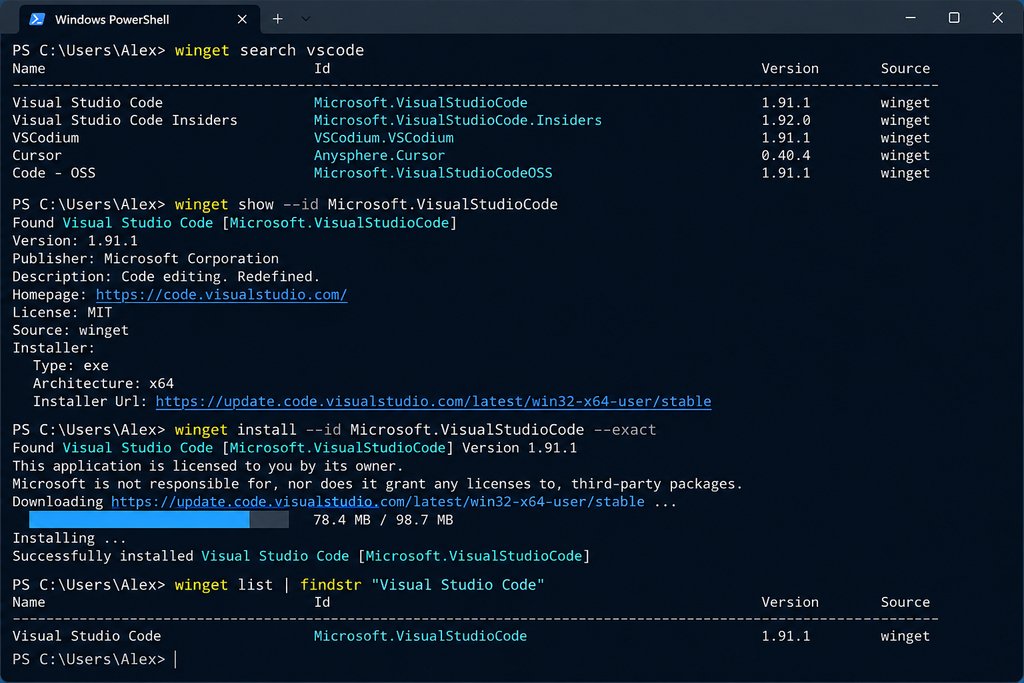Click the 'Successfully installed' message line
This screenshot has height=683, width=1024.
(301, 556)
